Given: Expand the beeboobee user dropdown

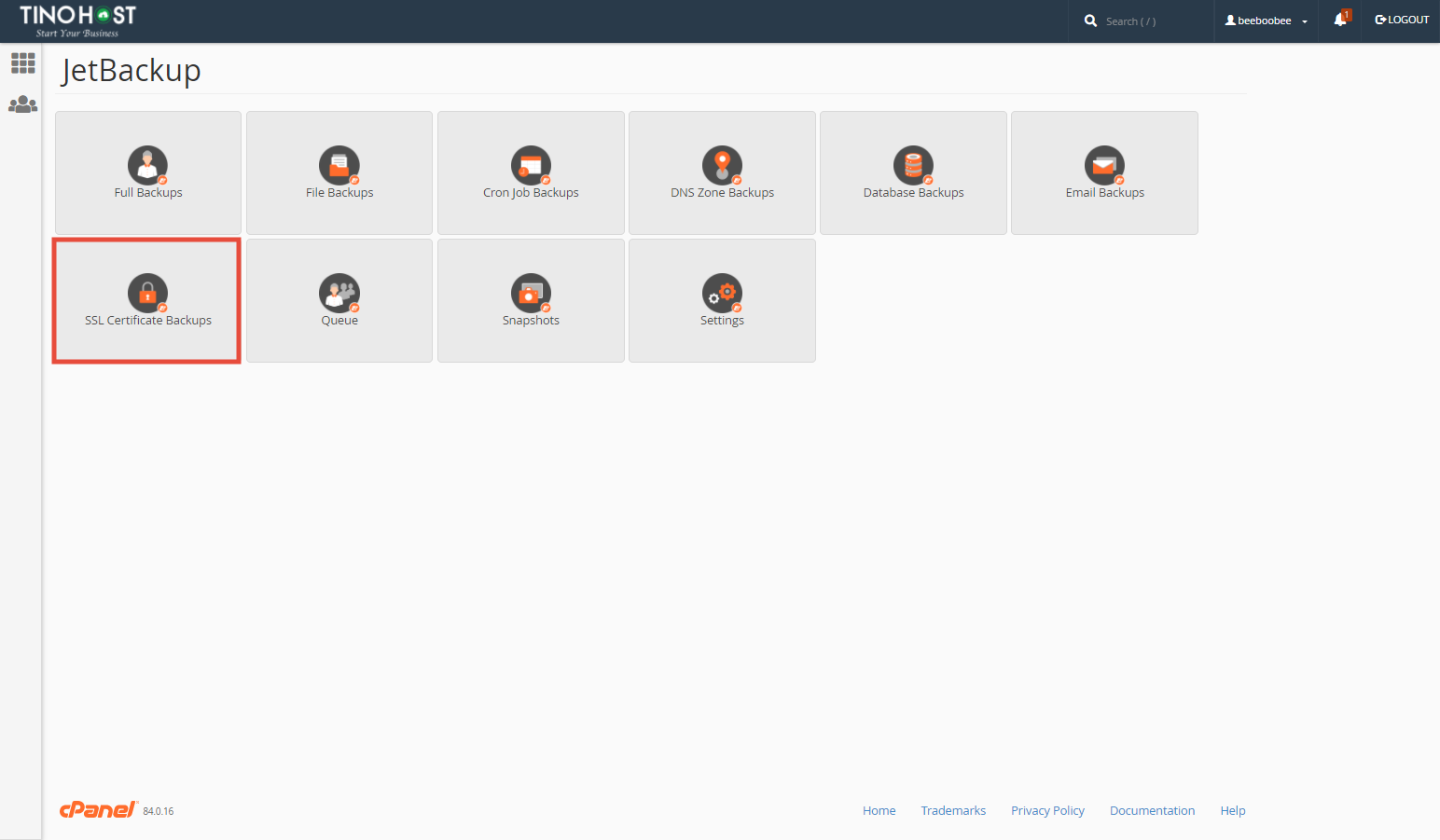Looking at the screenshot, I should [x=1266, y=21].
